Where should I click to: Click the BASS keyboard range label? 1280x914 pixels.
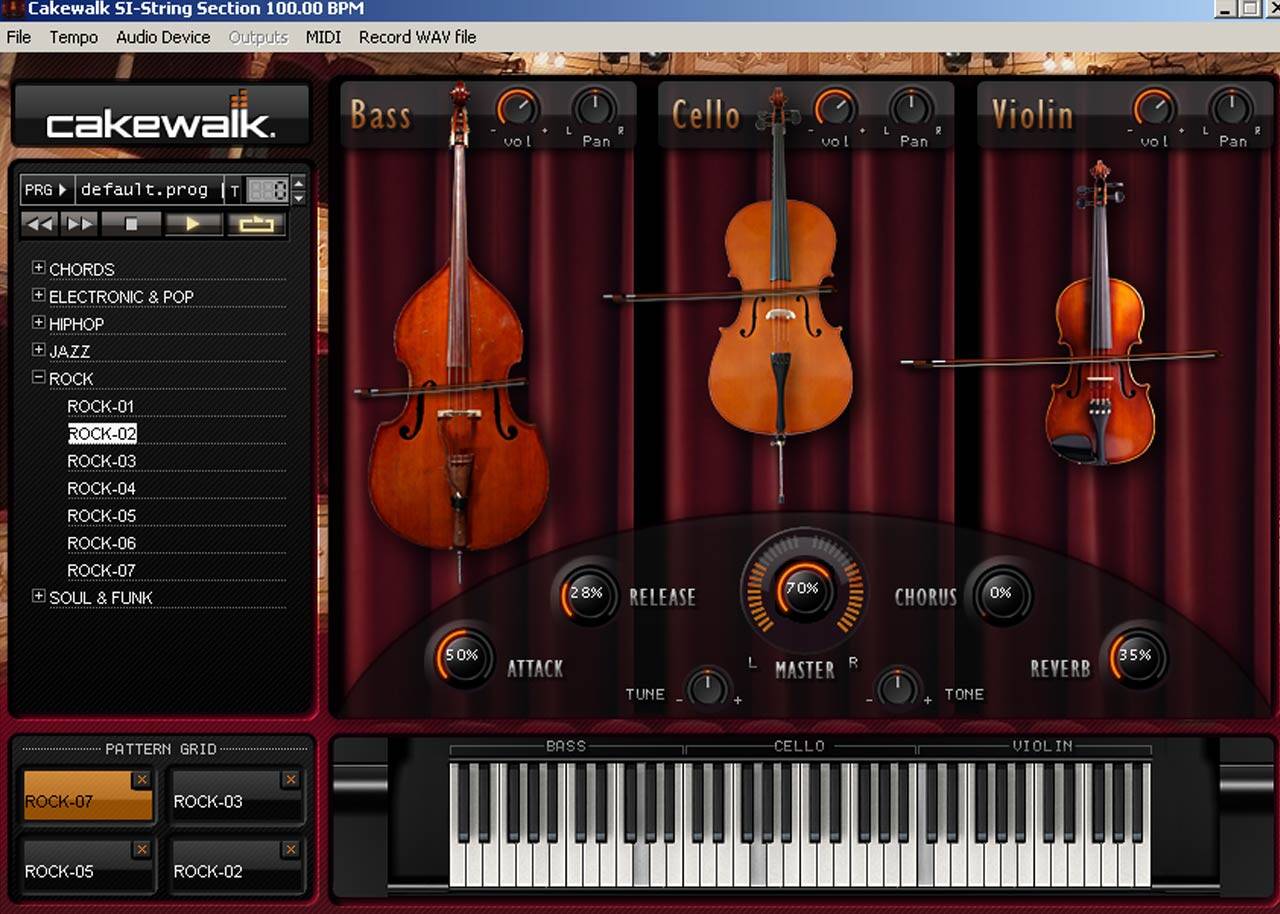tap(566, 746)
